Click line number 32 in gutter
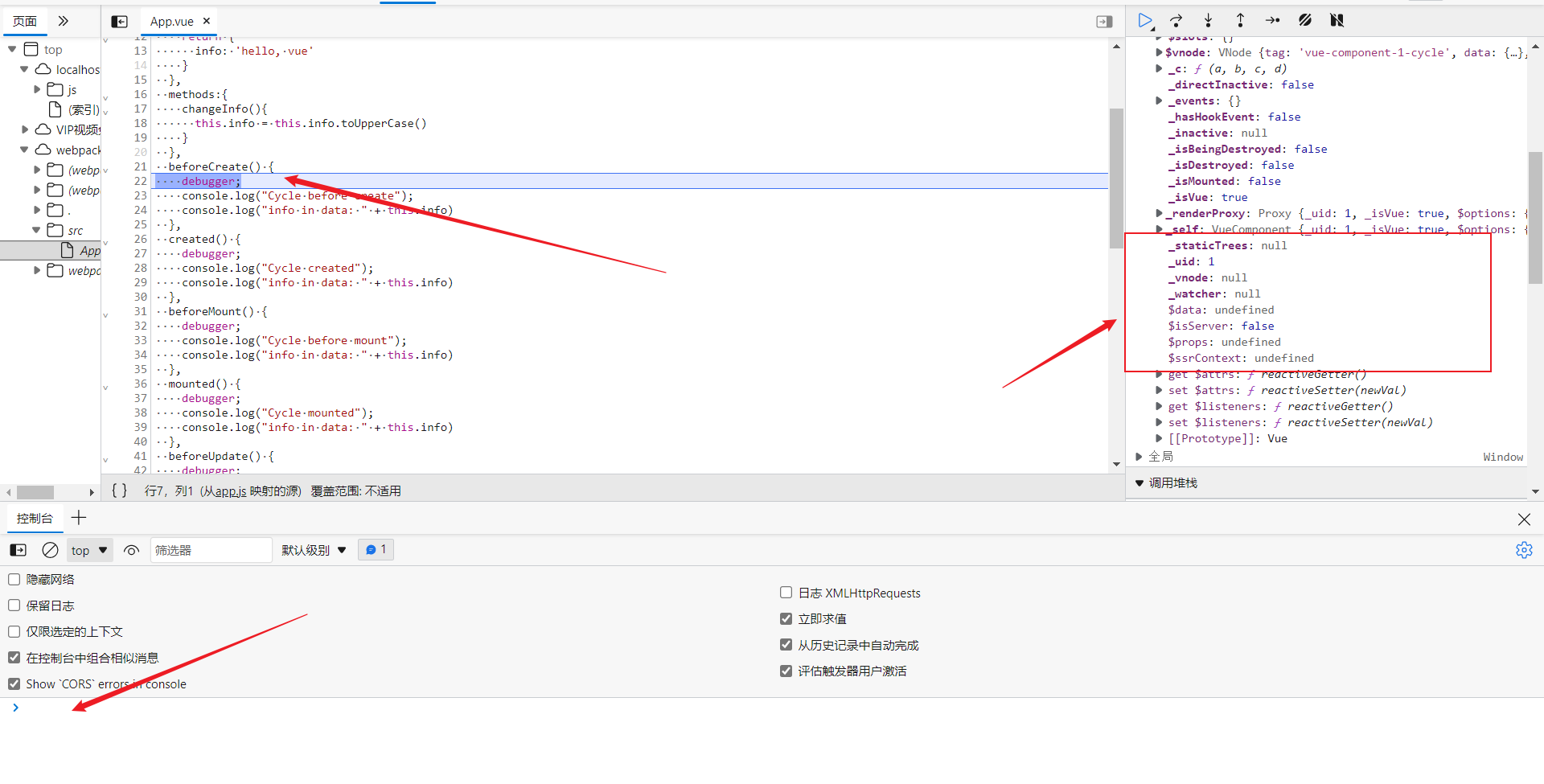Screen dimensions: 1544x784 (140, 326)
